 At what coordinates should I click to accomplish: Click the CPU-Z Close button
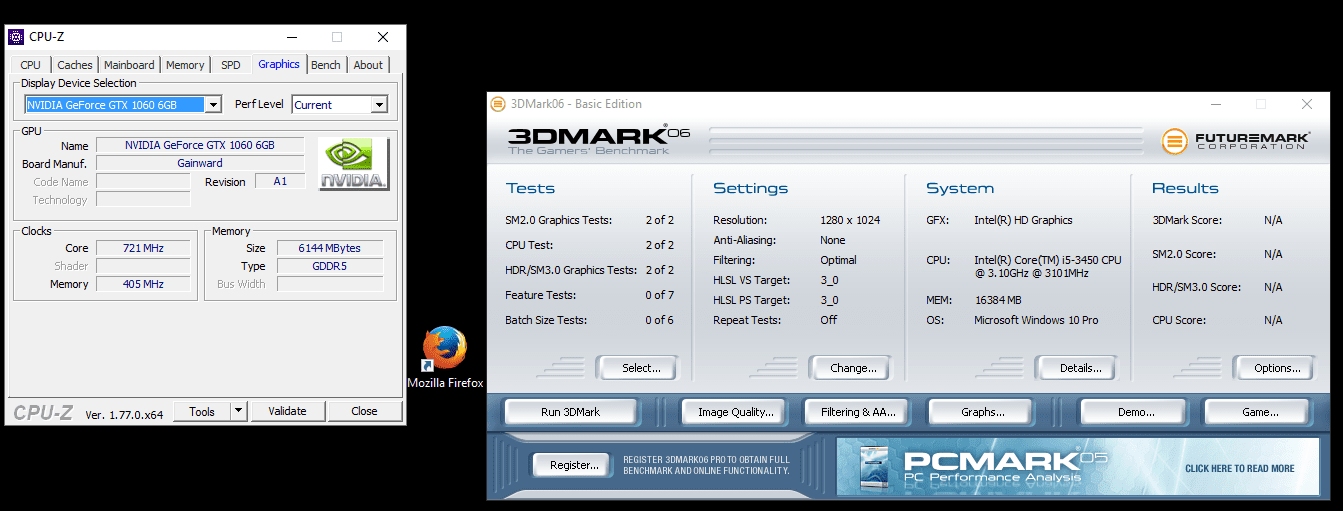tap(364, 411)
